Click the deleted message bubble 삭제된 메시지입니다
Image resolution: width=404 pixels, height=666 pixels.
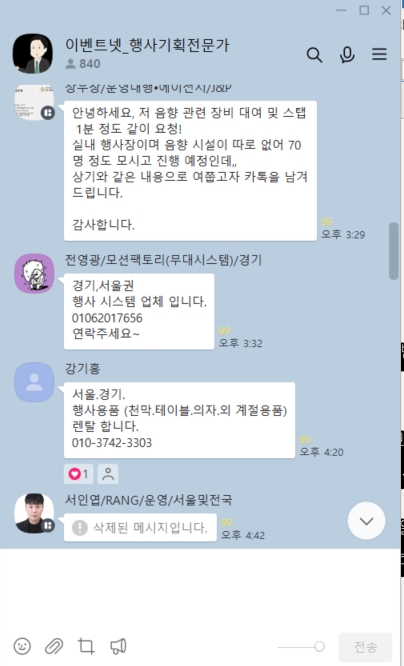click(x=140, y=528)
